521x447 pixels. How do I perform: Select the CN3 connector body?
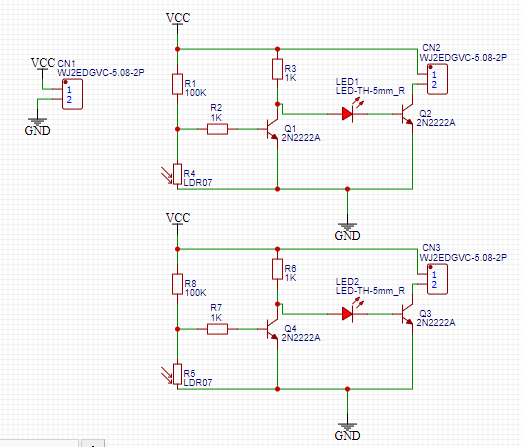[437, 279]
